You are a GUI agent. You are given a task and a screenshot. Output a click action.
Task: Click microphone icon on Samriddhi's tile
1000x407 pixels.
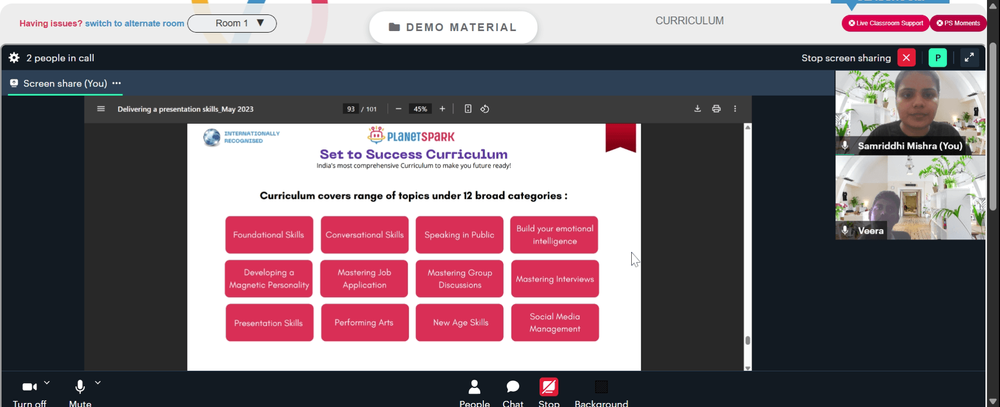tap(845, 145)
